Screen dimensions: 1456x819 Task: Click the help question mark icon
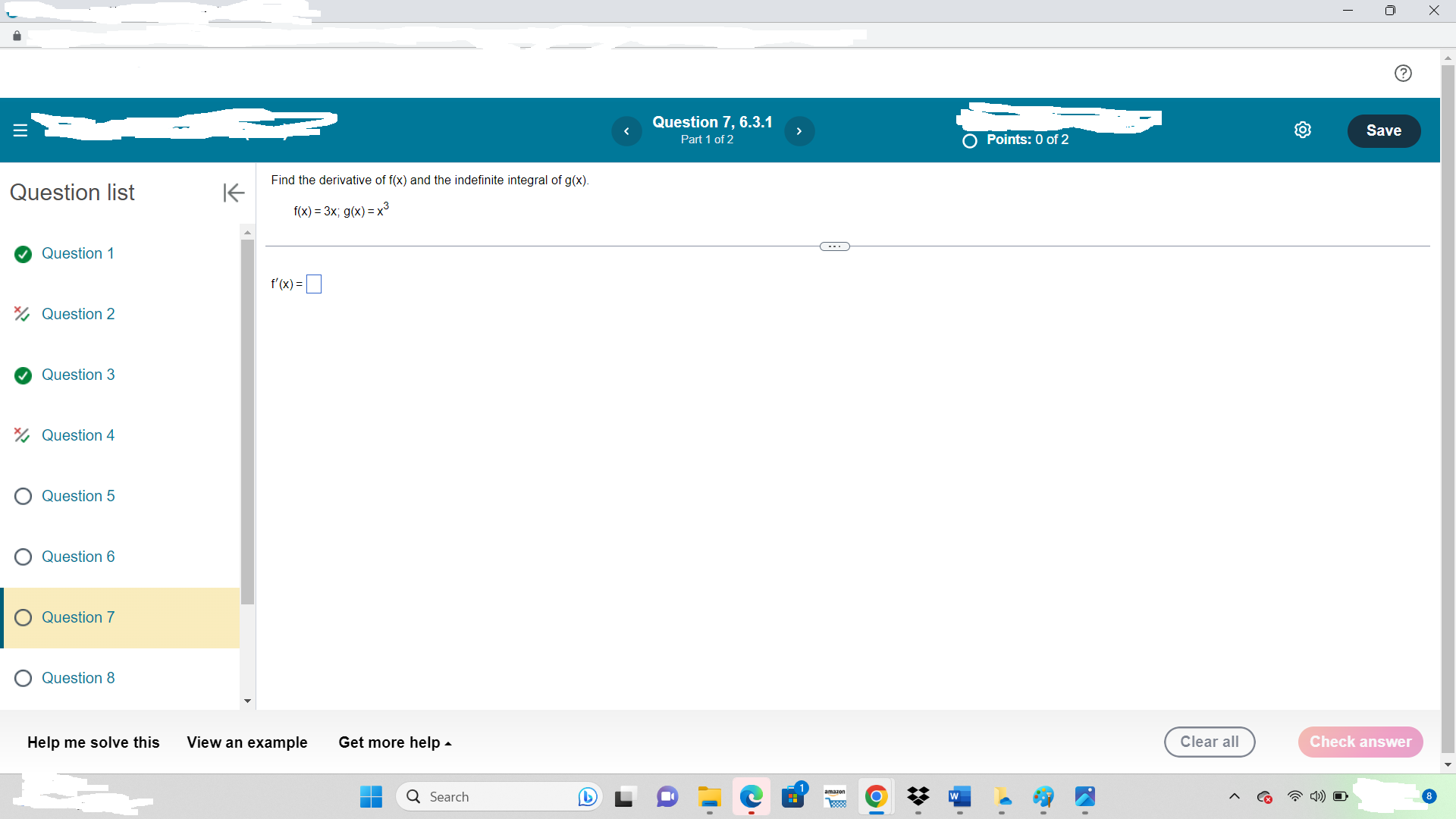point(1403,73)
